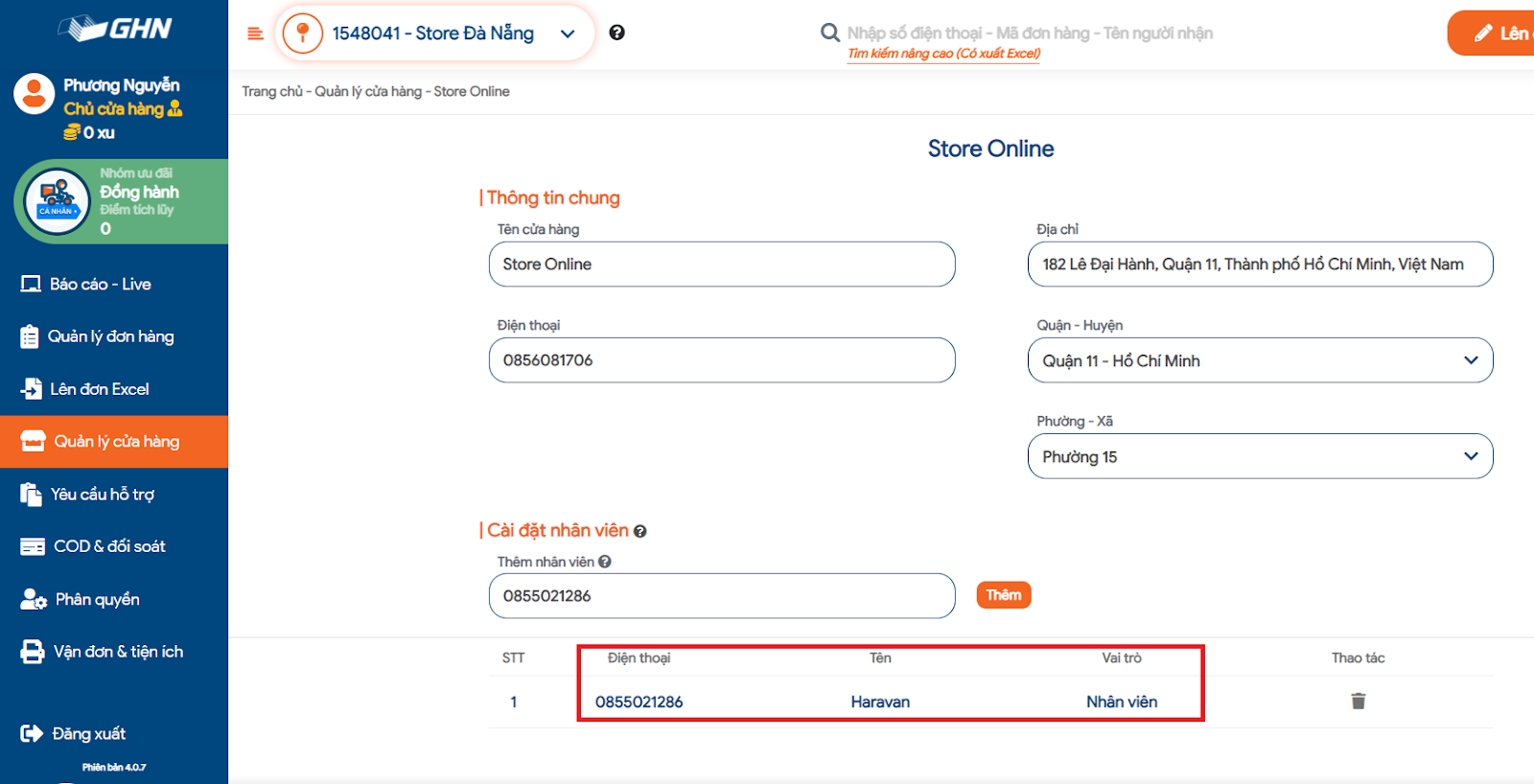The height and width of the screenshot is (784, 1534).
Task: Open Tìm kiếm nâng cao advanced search link
Action: click(x=943, y=54)
